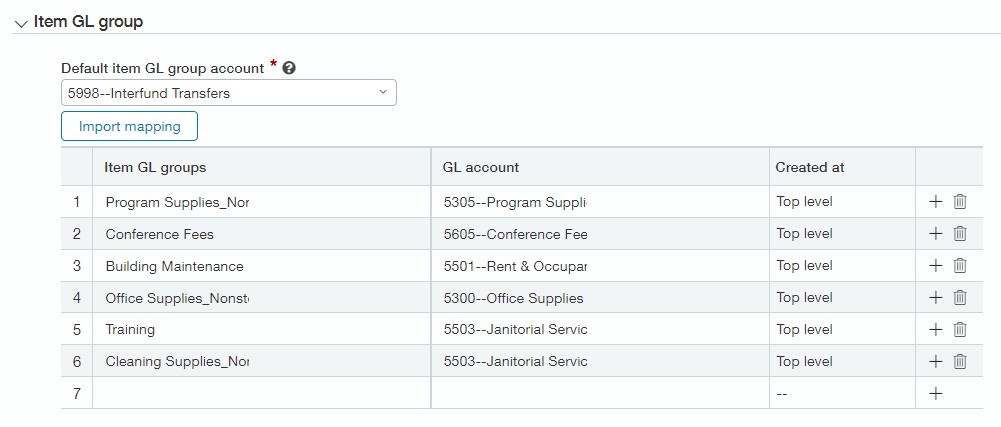Viewport: 1001px width, 427px height.
Task: Open Default item GL group account dropdown
Action: click(x=228, y=93)
